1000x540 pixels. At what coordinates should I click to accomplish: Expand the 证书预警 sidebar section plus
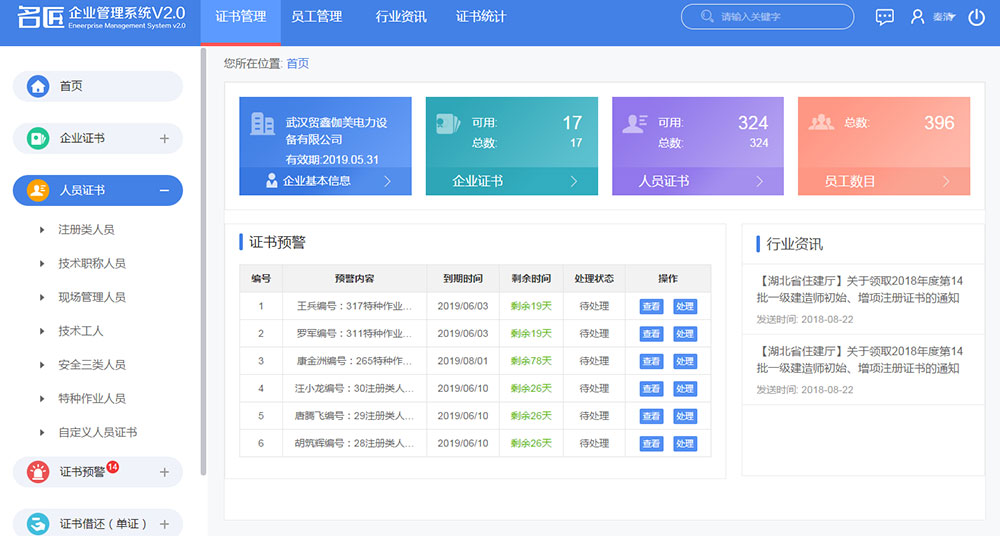coord(164,472)
